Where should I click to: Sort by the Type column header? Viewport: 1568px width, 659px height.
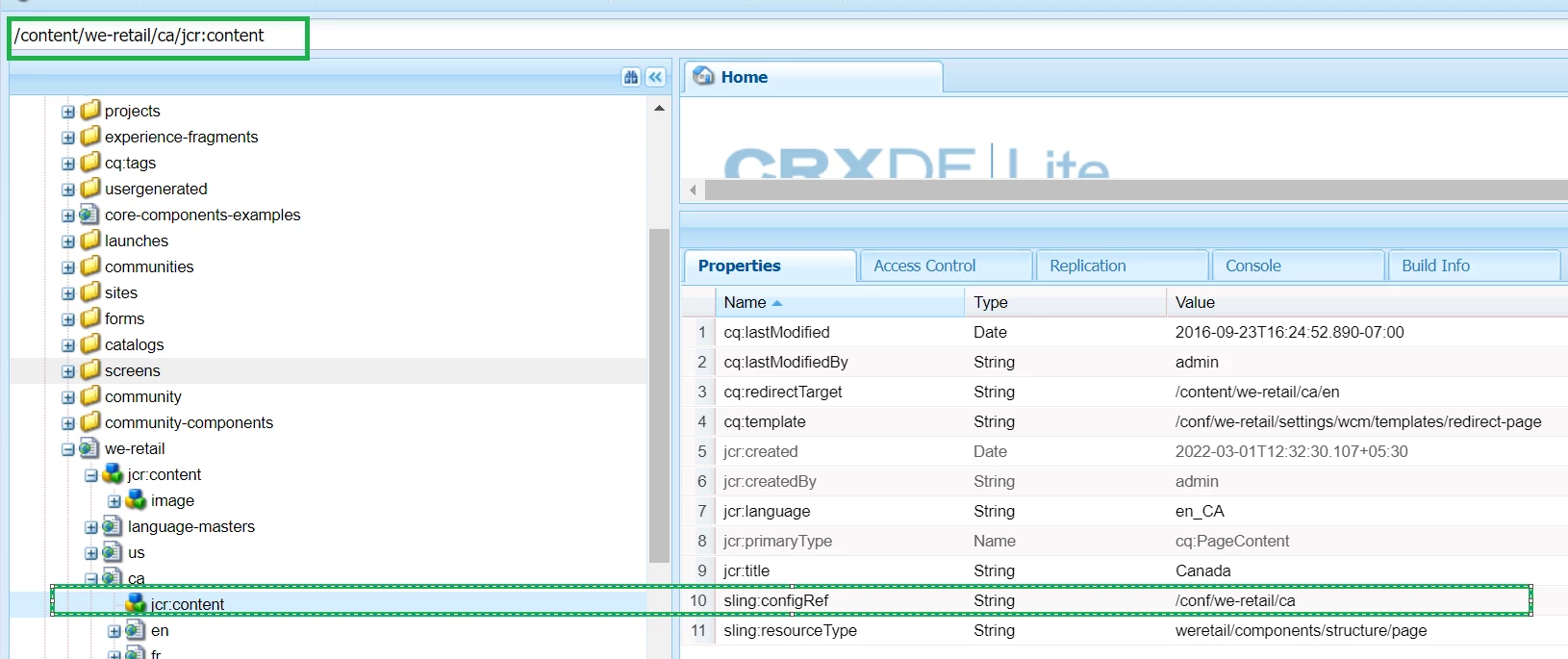(1065, 302)
